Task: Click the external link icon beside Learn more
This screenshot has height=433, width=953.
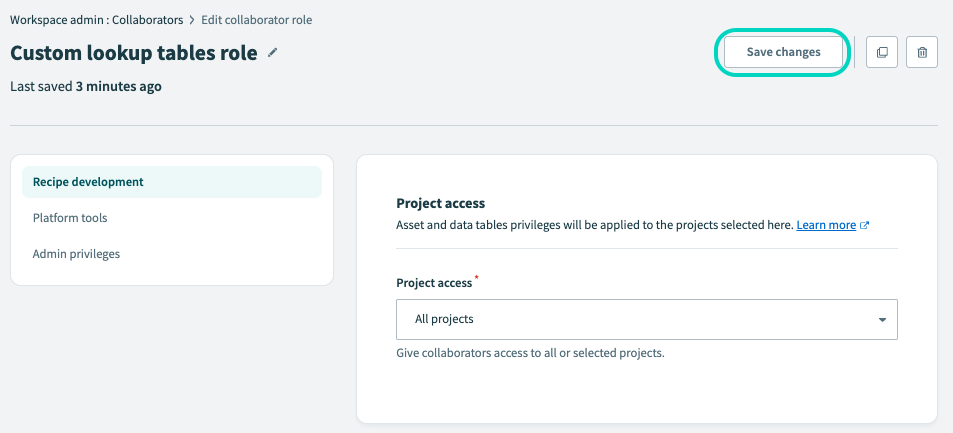Action: [865, 226]
